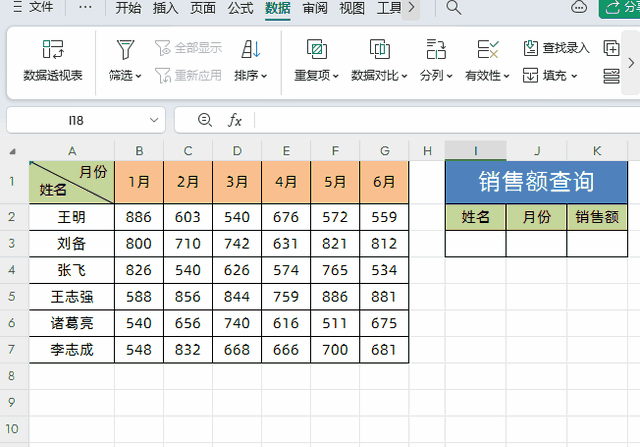The width and height of the screenshot is (640, 447).
Task: Click the cell with value 832
Action: [188, 350]
